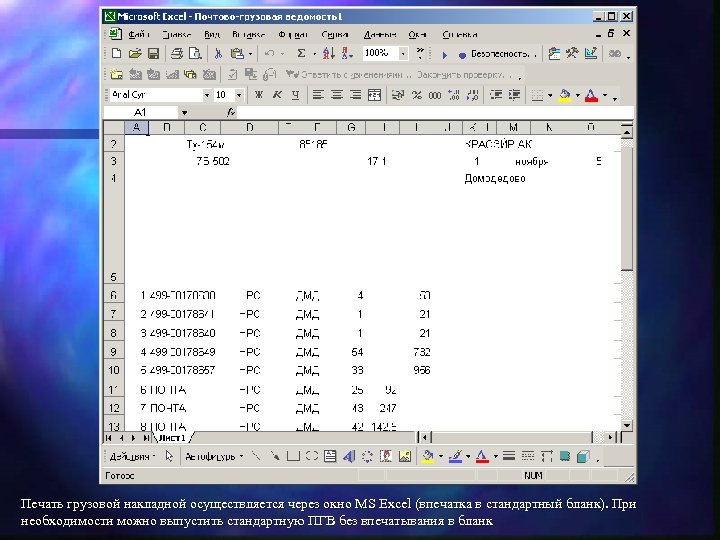This screenshot has height=540, width=720.
Task: Sort descending with the Z-A icon
Action: click(x=347, y=54)
